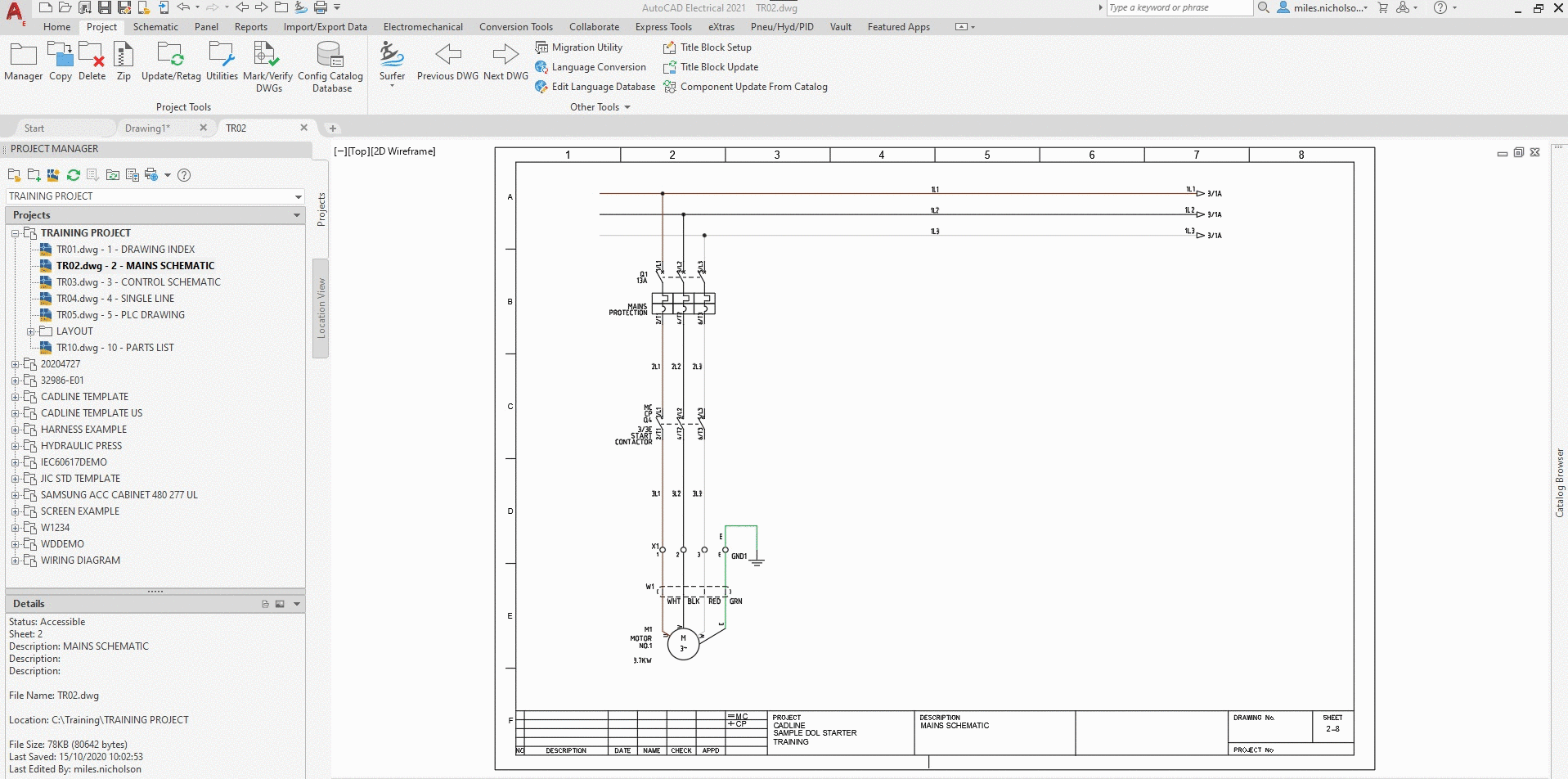Click the Publish/Plot printer icon
This screenshot has height=779, width=1568.
(151, 175)
